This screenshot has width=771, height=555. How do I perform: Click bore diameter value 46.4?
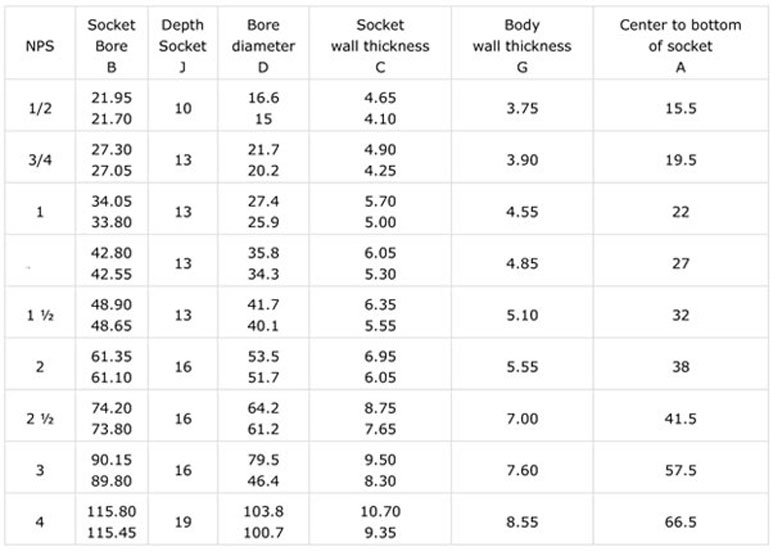[263, 480]
